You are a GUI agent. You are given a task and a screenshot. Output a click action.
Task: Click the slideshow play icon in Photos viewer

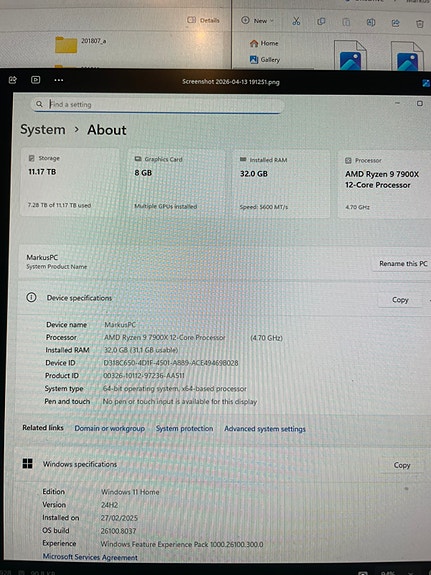tap(36, 80)
